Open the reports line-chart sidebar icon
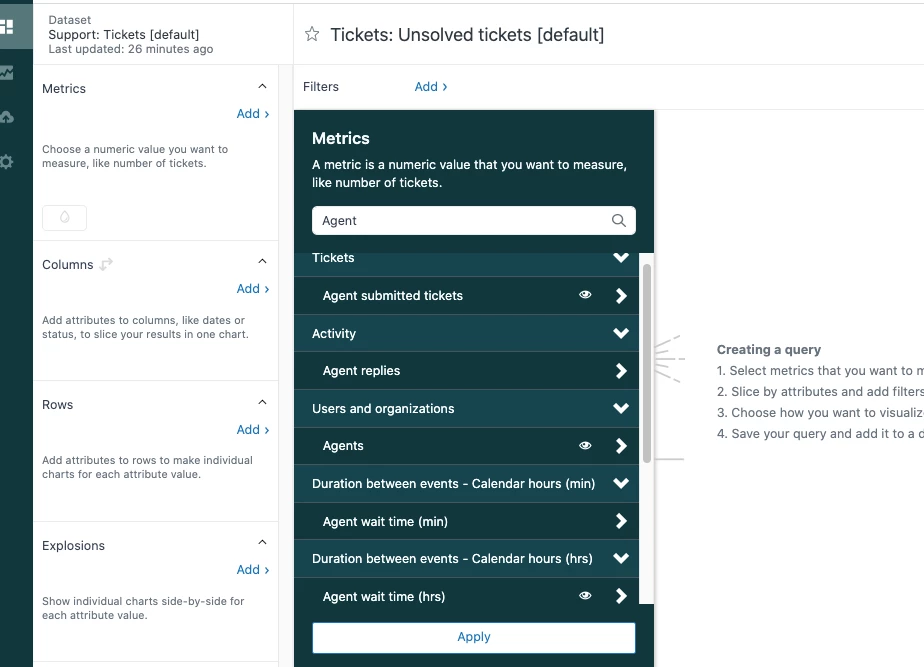The height and width of the screenshot is (667, 924). click(x=7, y=72)
